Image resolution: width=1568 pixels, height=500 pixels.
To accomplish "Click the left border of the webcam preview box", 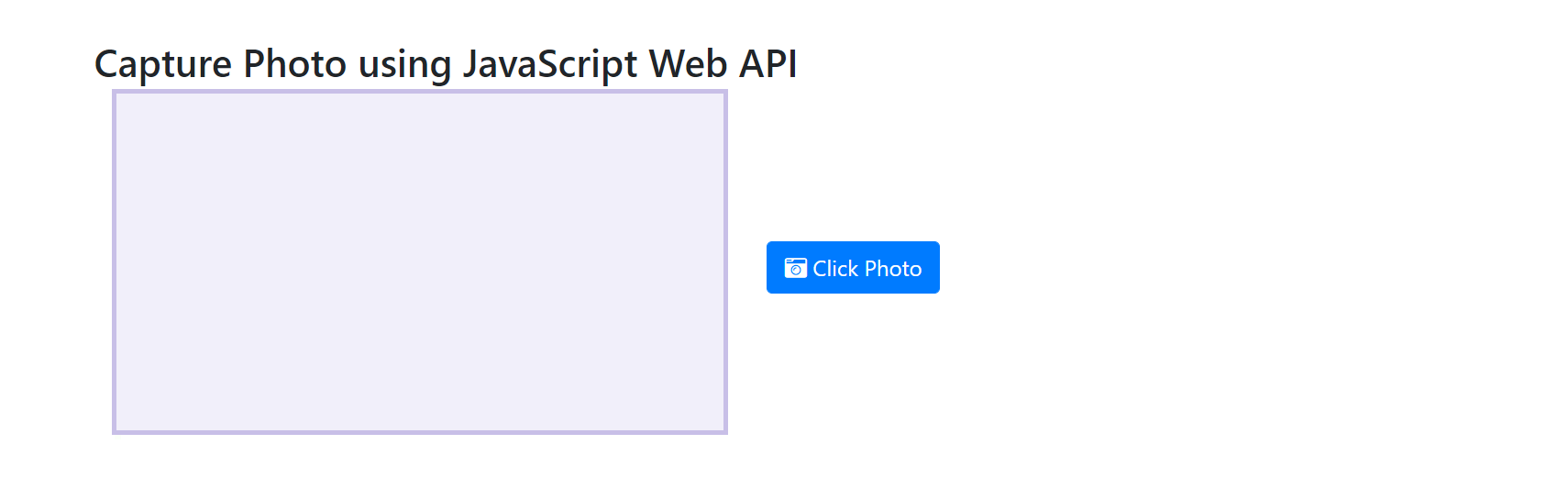I will pyautogui.click(x=114, y=261).
